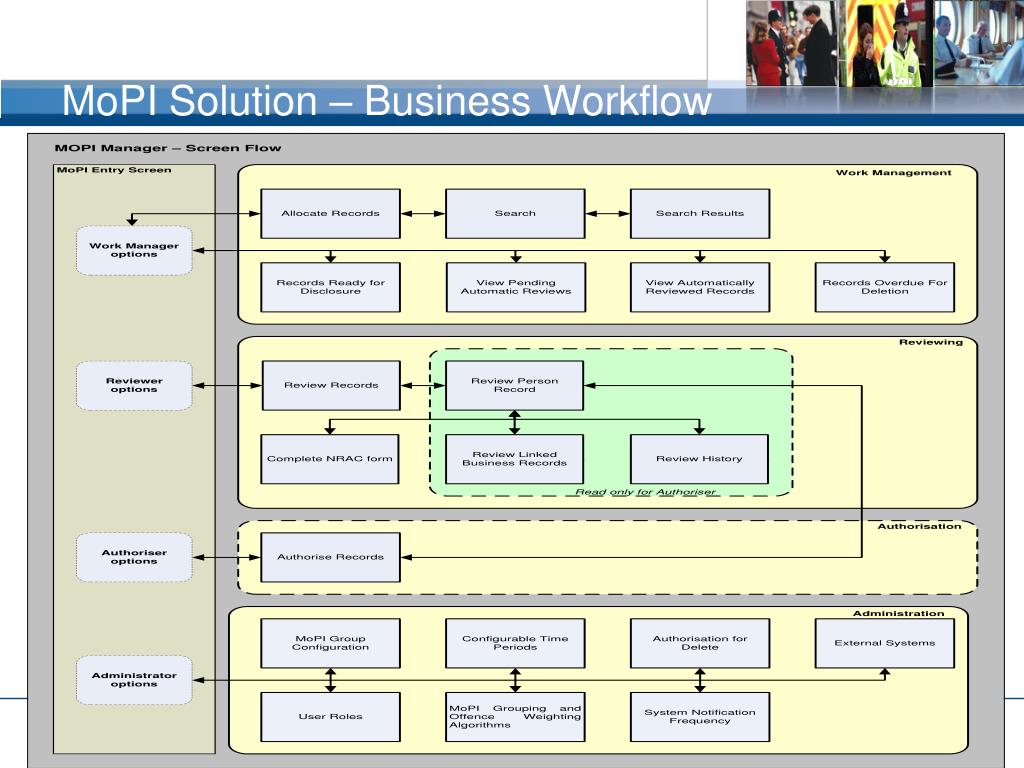Screen dimensions: 1024x768
Task: Open the Search Results box
Action: point(699,214)
